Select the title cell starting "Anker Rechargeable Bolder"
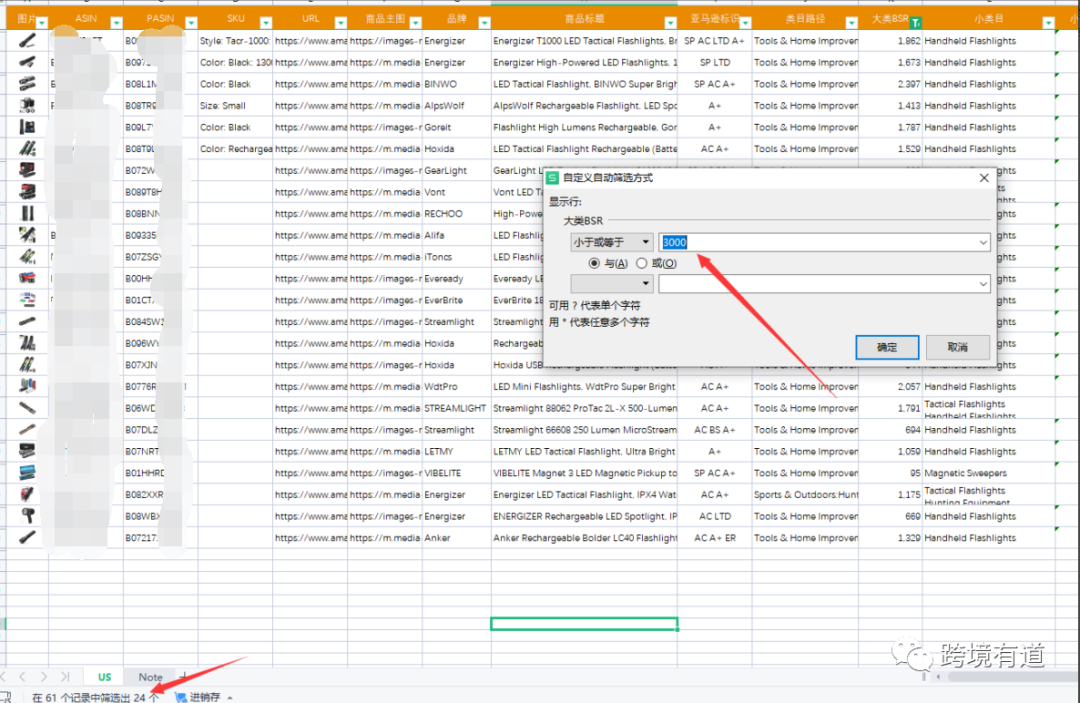 click(584, 538)
